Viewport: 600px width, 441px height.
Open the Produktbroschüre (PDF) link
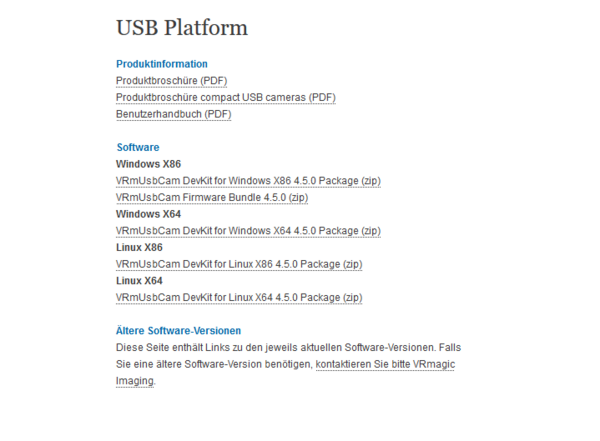pos(171,80)
